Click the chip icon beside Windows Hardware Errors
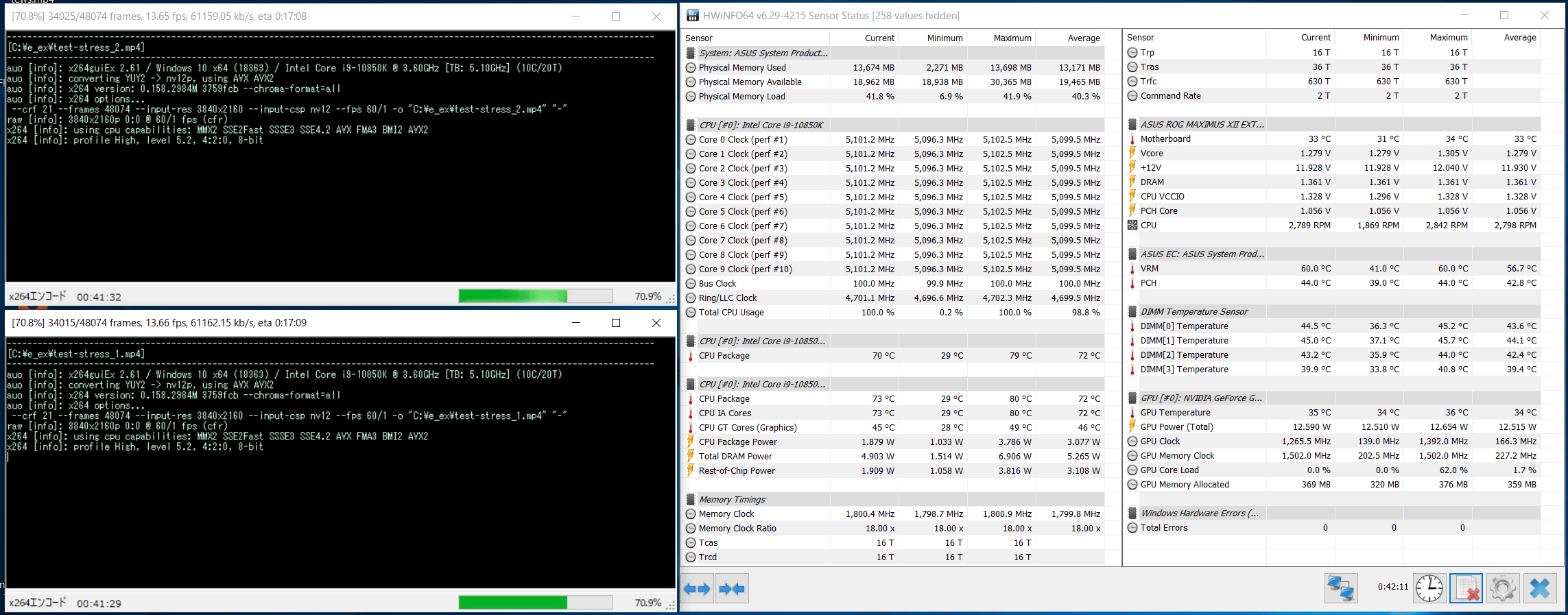 1132,513
